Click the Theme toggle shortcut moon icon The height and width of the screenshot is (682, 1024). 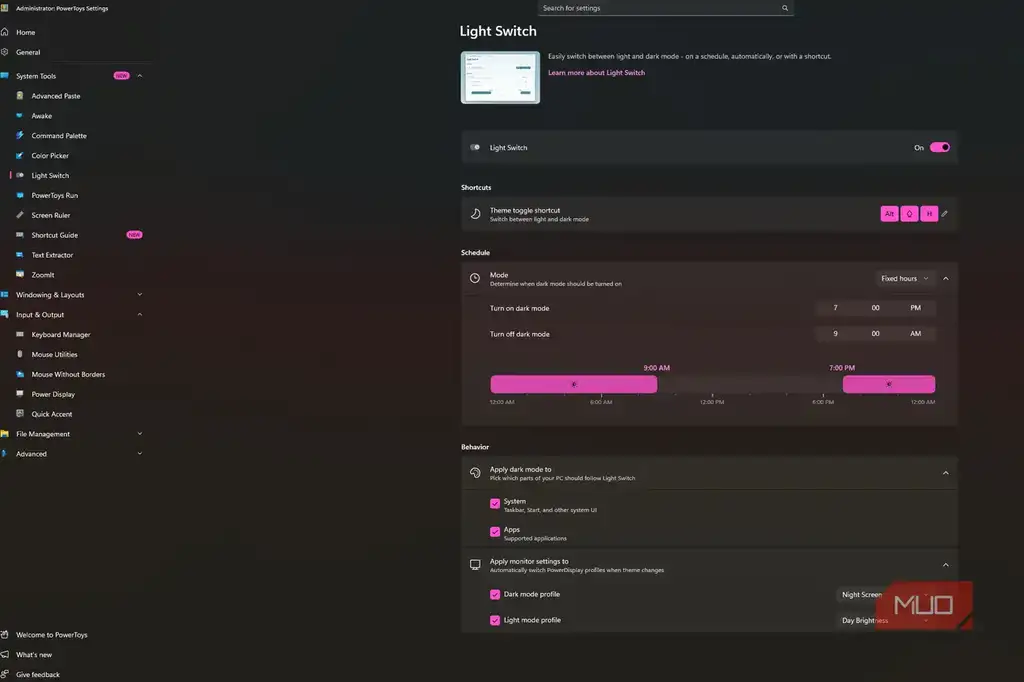pos(475,214)
